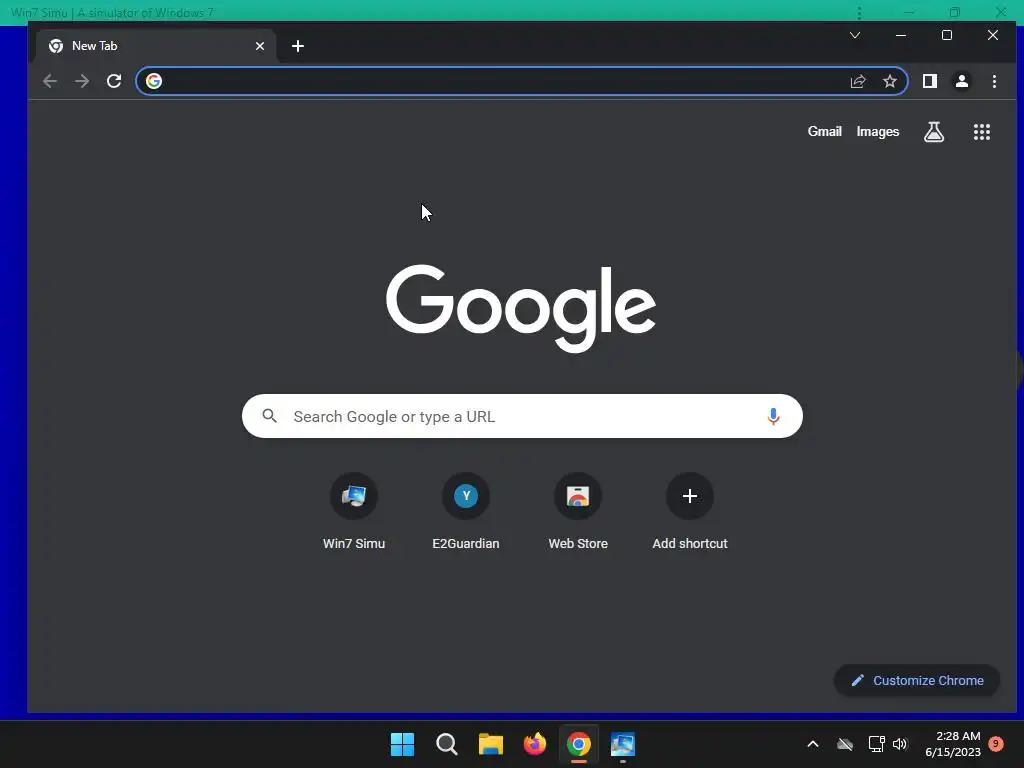The width and height of the screenshot is (1024, 768).
Task: Open the Google apps grid
Action: [982, 132]
